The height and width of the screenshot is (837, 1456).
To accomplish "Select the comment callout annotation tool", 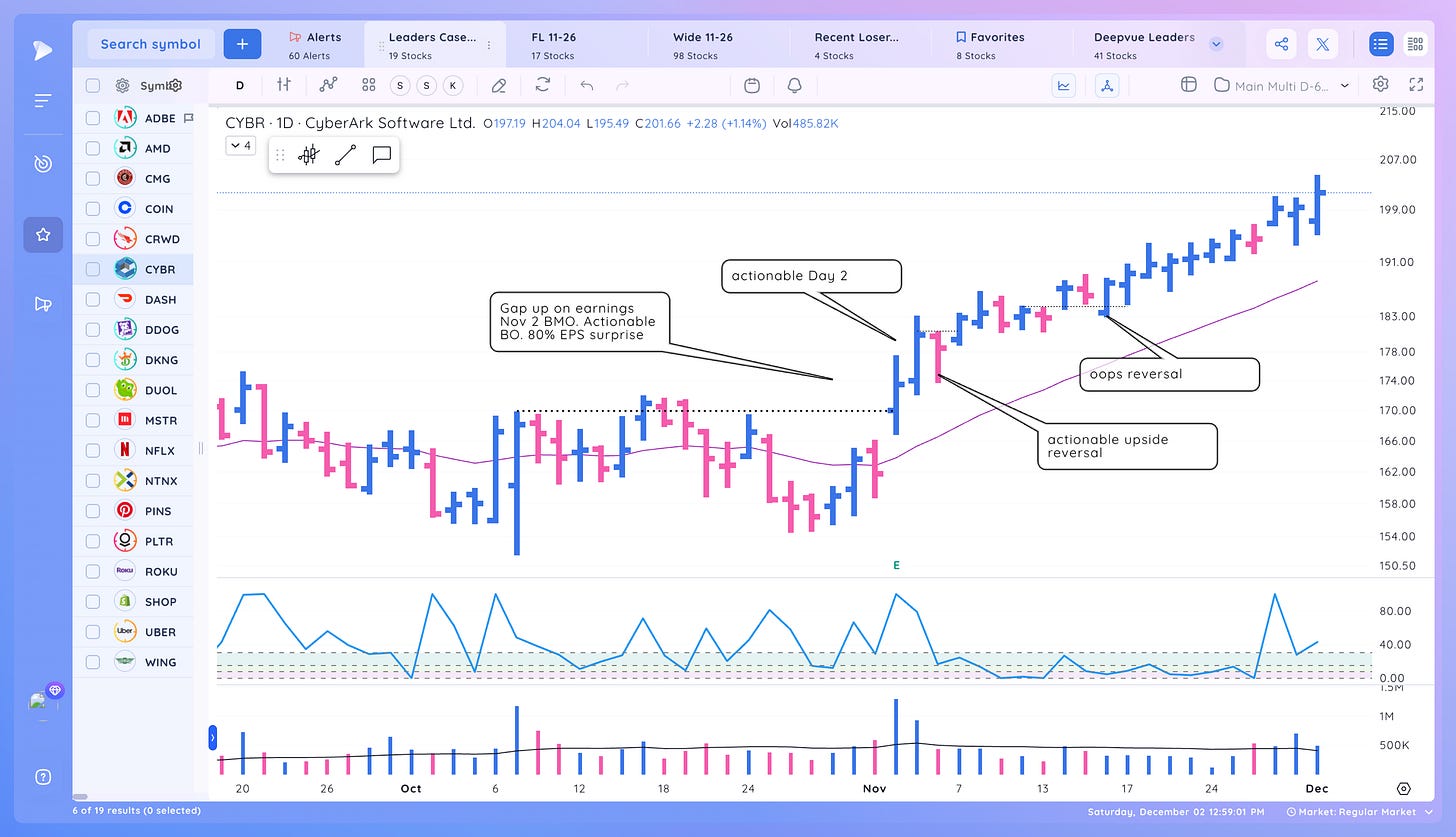I will (x=381, y=155).
